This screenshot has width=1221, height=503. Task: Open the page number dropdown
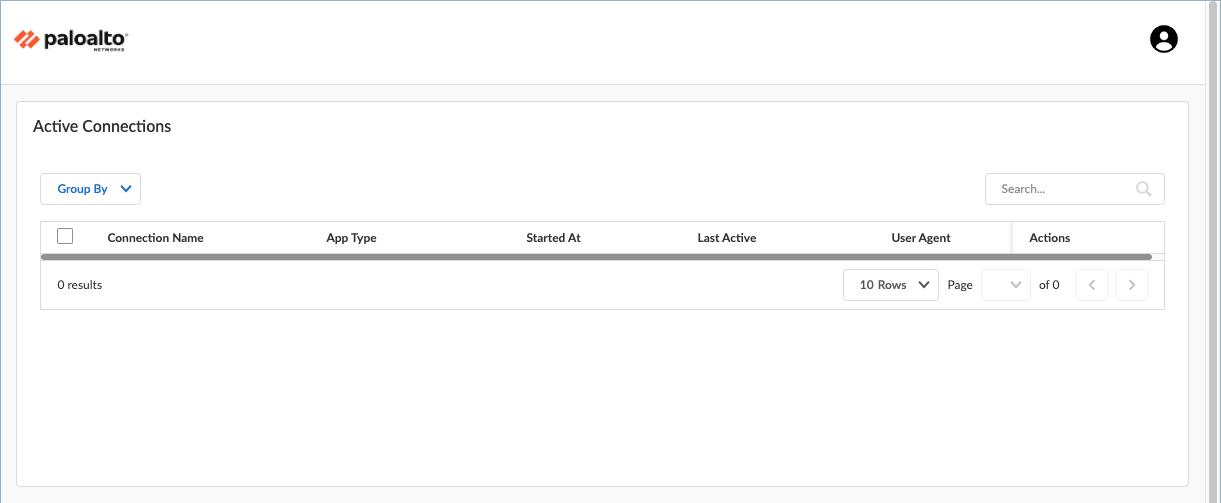pyautogui.click(x=1005, y=285)
